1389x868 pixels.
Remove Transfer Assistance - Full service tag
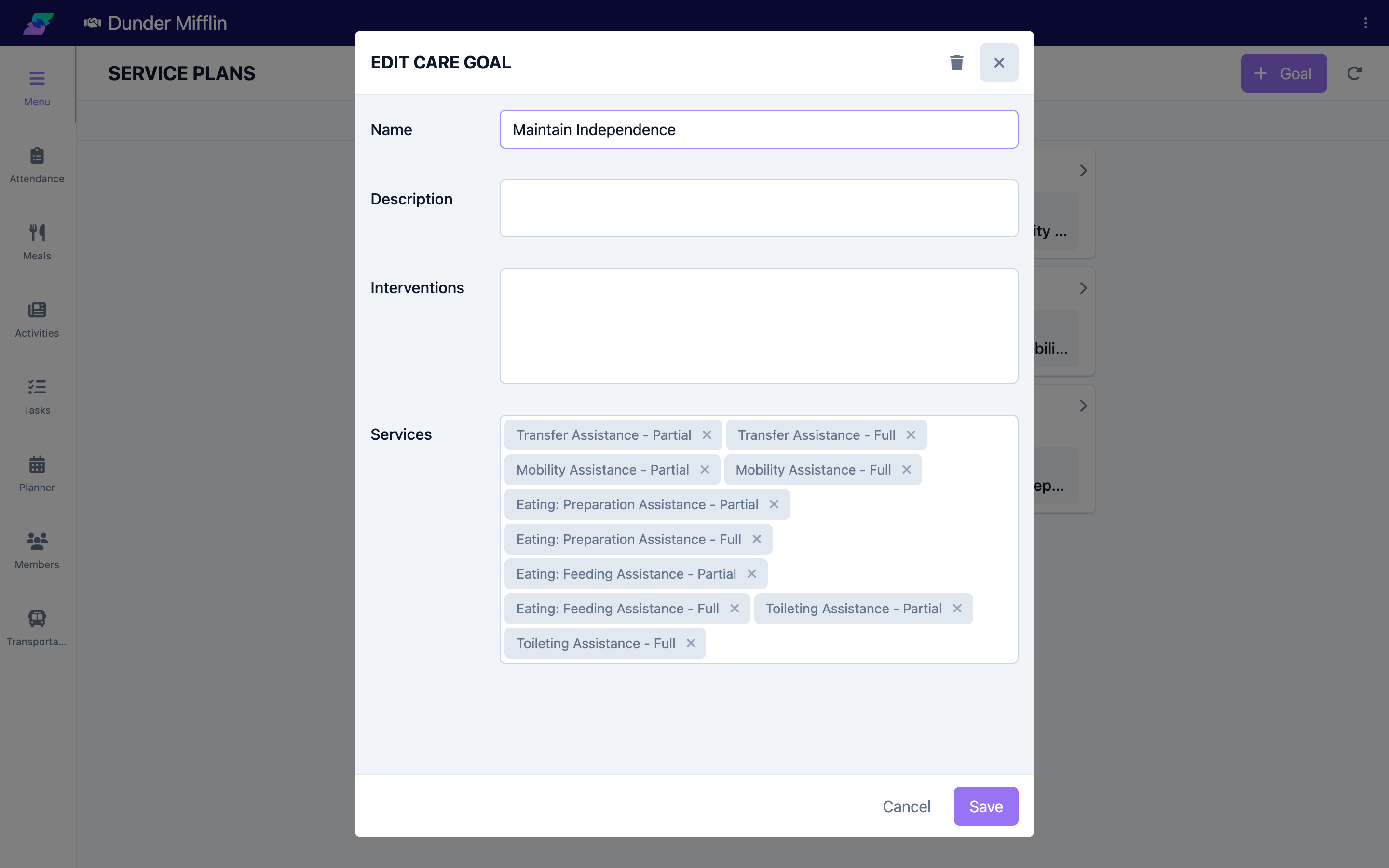(911, 435)
